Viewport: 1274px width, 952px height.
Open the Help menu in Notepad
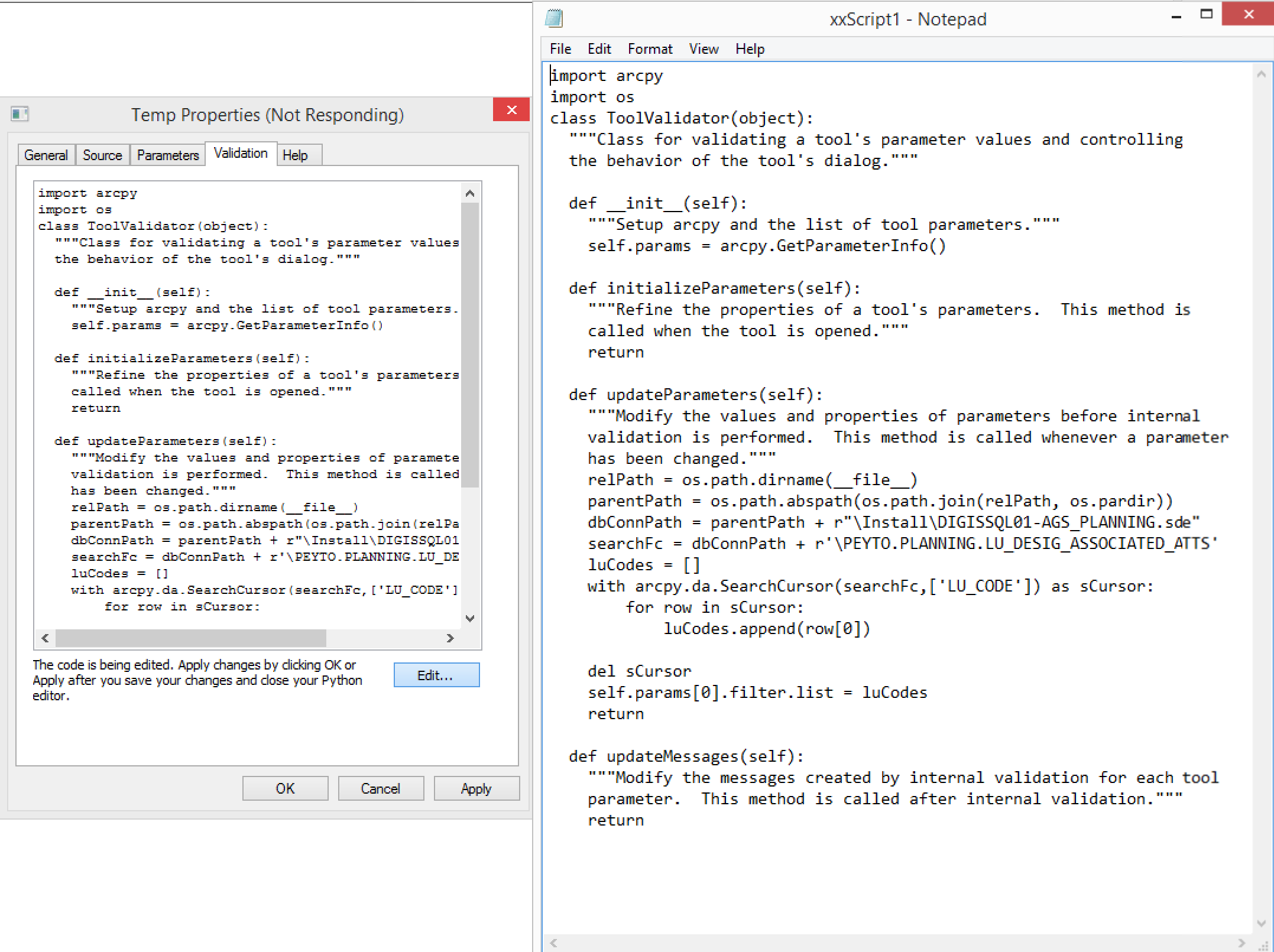pyautogui.click(x=750, y=49)
